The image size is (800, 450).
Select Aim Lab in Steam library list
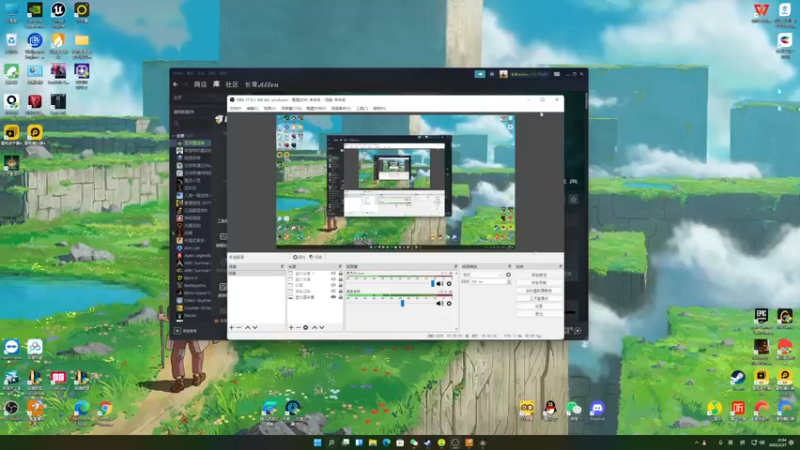click(193, 248)
